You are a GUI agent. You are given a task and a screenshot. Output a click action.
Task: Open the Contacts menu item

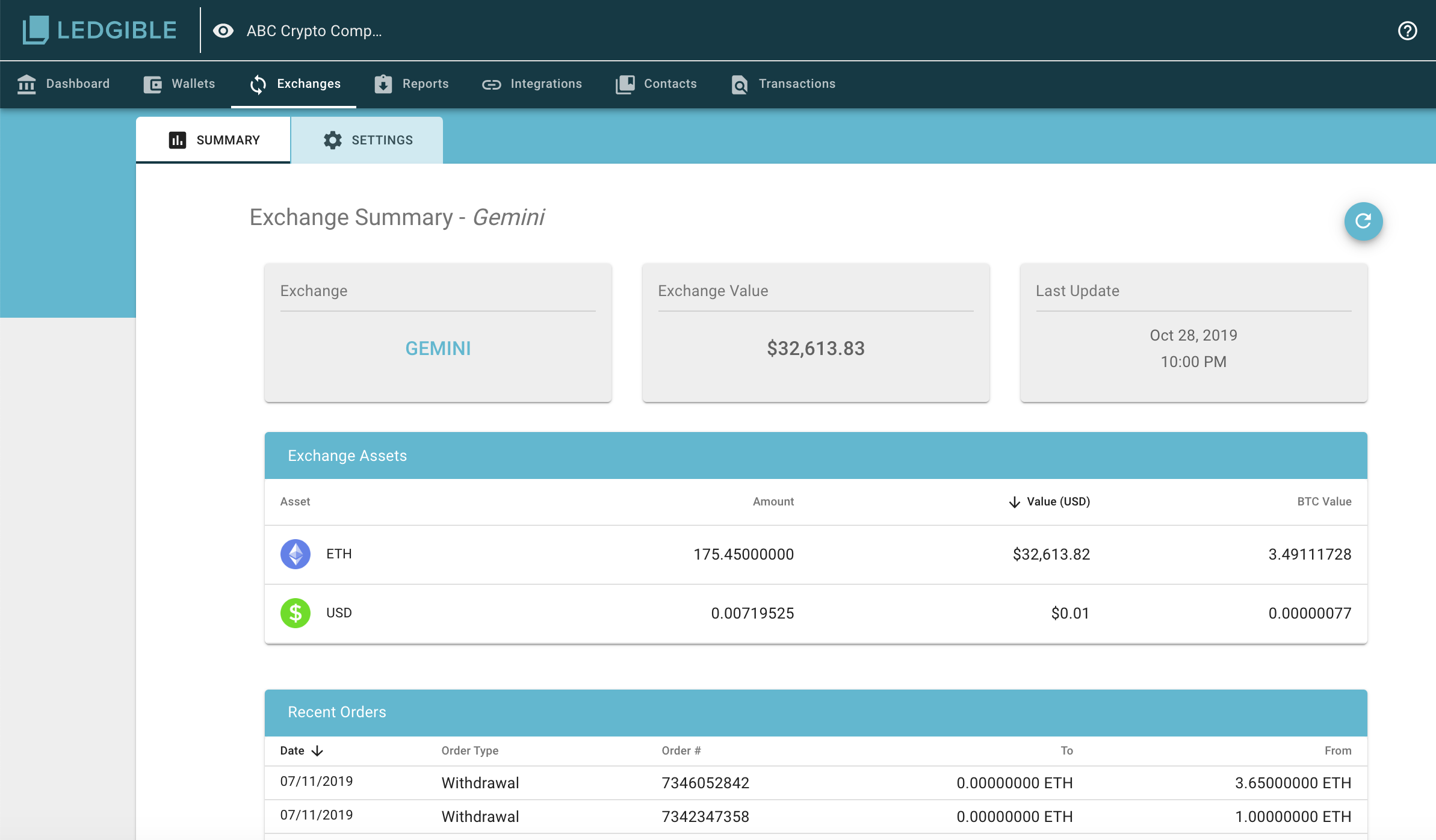(656, 84)
